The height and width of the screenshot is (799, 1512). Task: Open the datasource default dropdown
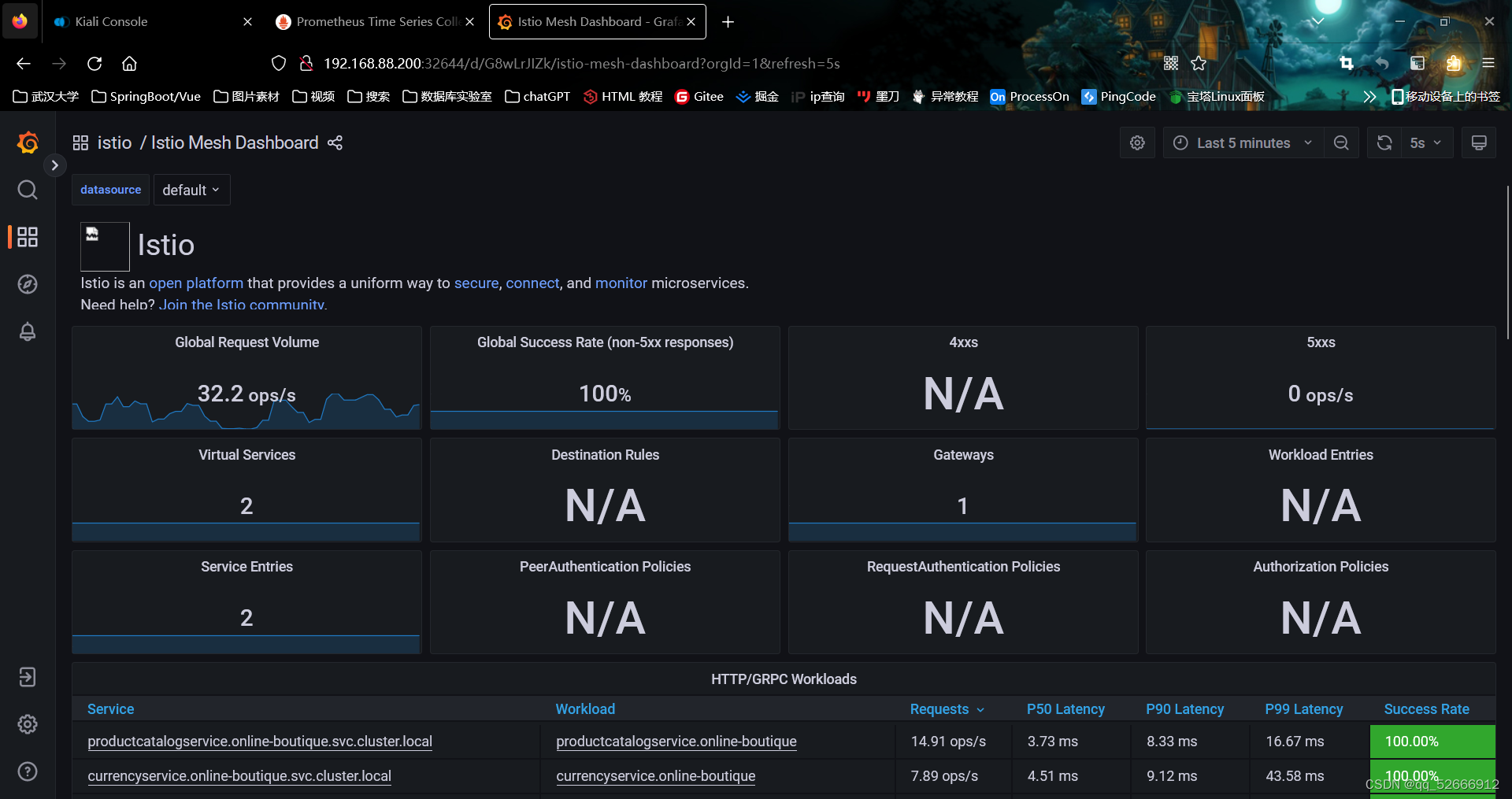coord(191,190)
